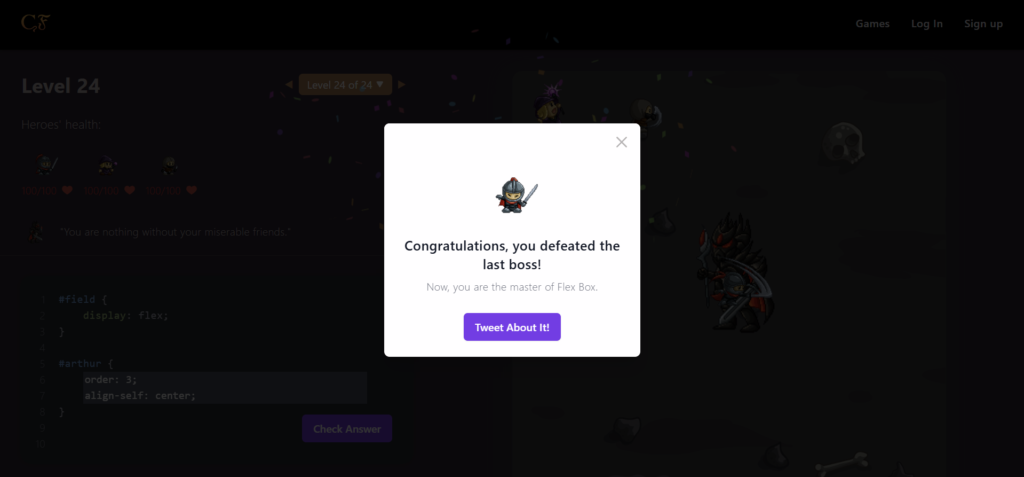Click the dark boss character on the field
Image resolution: width=1024 pixels, height=477 pixels.
(735, 274)
